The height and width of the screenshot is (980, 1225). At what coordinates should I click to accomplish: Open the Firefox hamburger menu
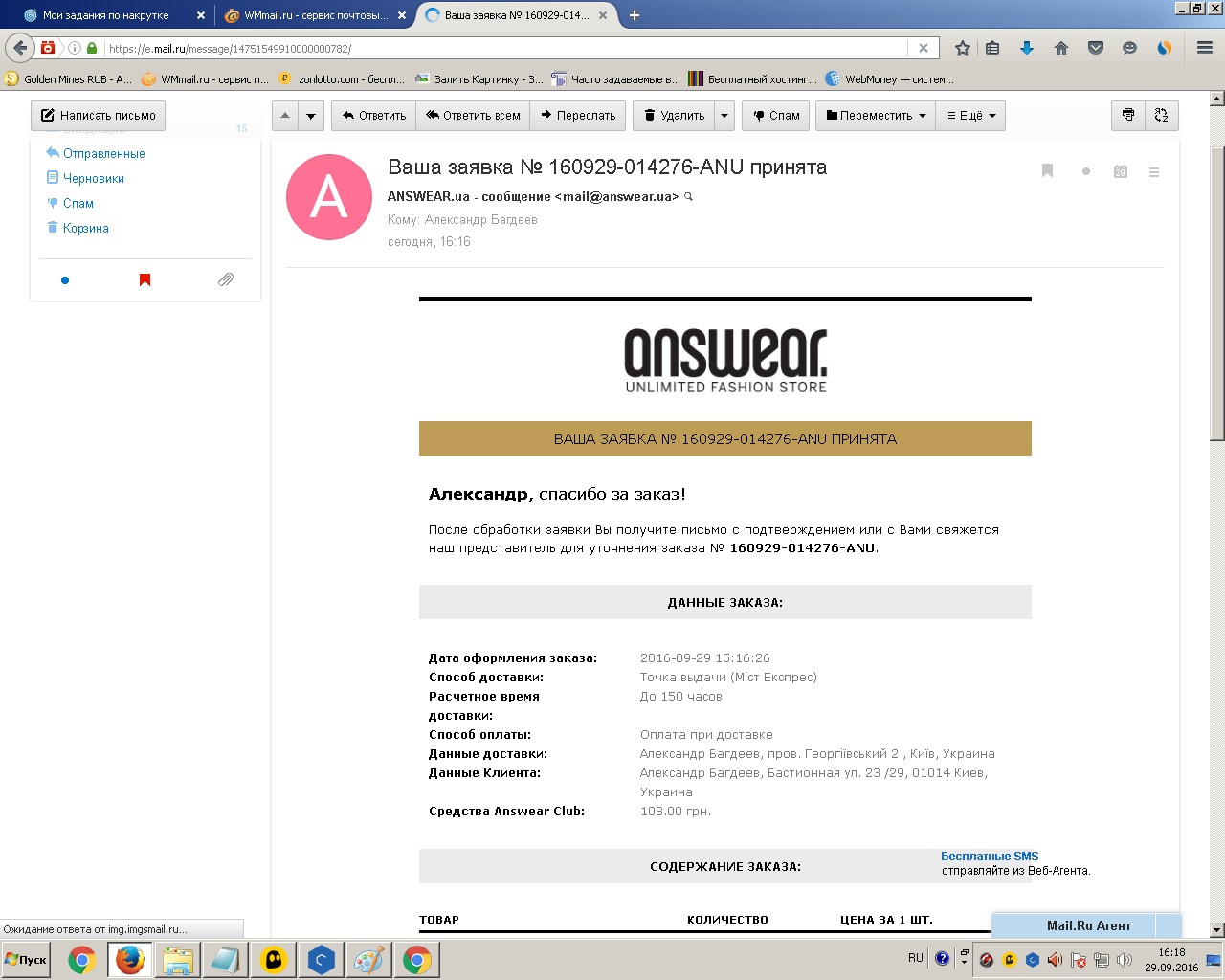1205,48
